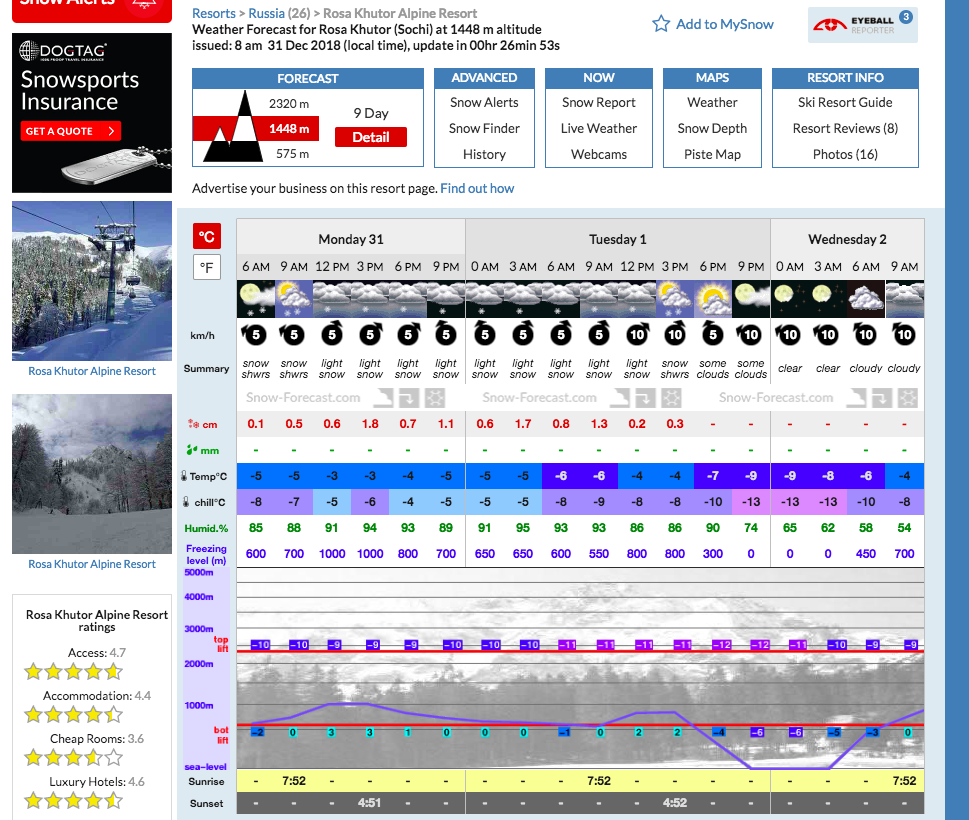969x820 pixels.
Task: Select the 575 m elevation forecast
Action: click(292, 154)
